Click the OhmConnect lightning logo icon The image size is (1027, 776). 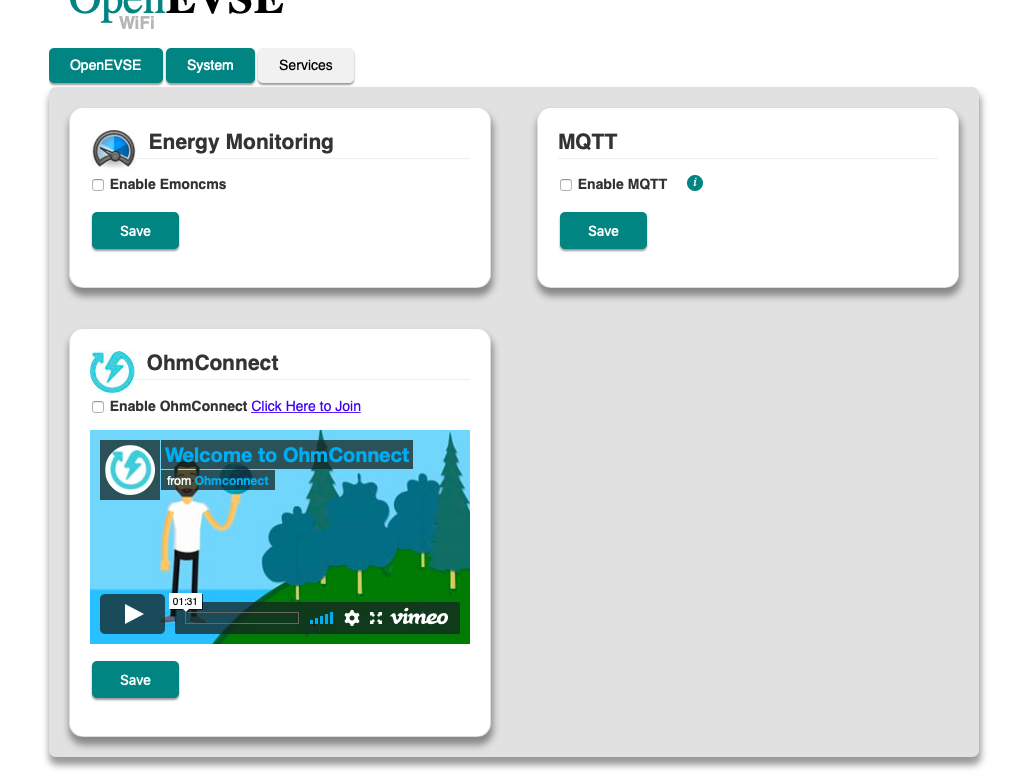click(112, 371)
